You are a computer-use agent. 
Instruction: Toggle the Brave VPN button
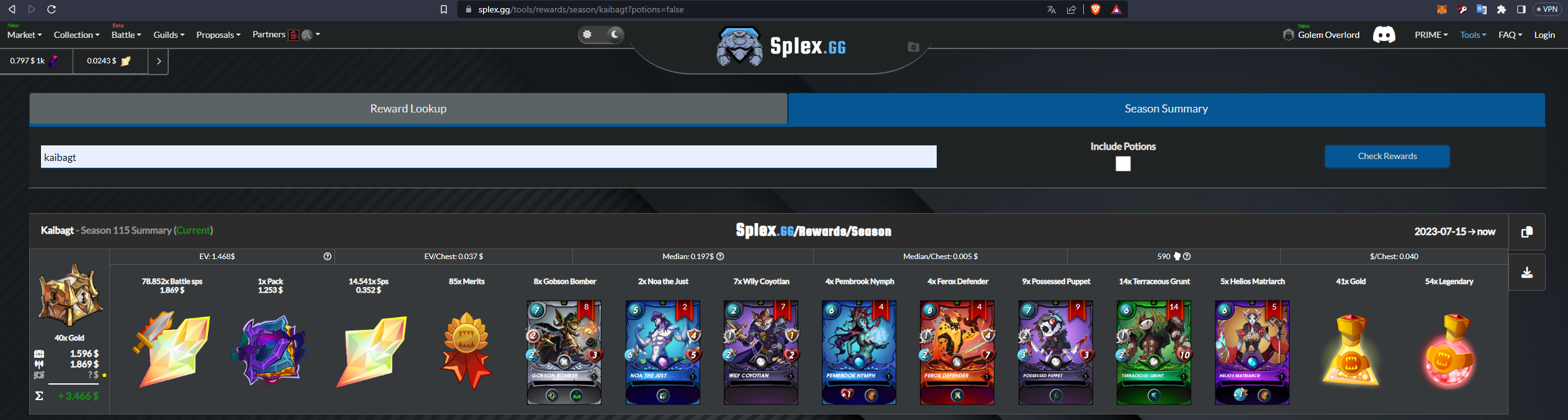pyautogui.click(x=1546, y=9)
